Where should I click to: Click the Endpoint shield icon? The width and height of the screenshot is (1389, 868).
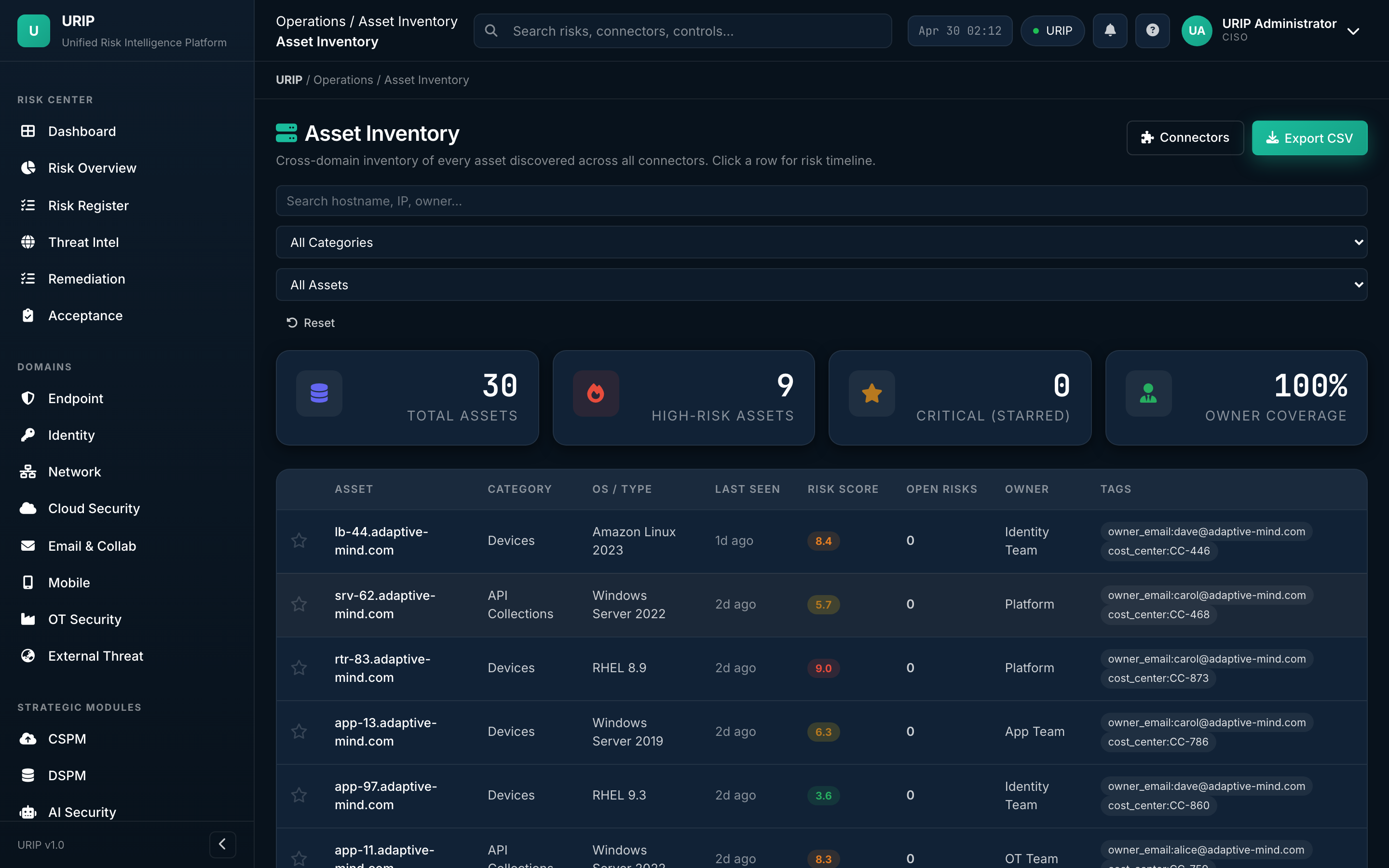(x=27, y=398)
